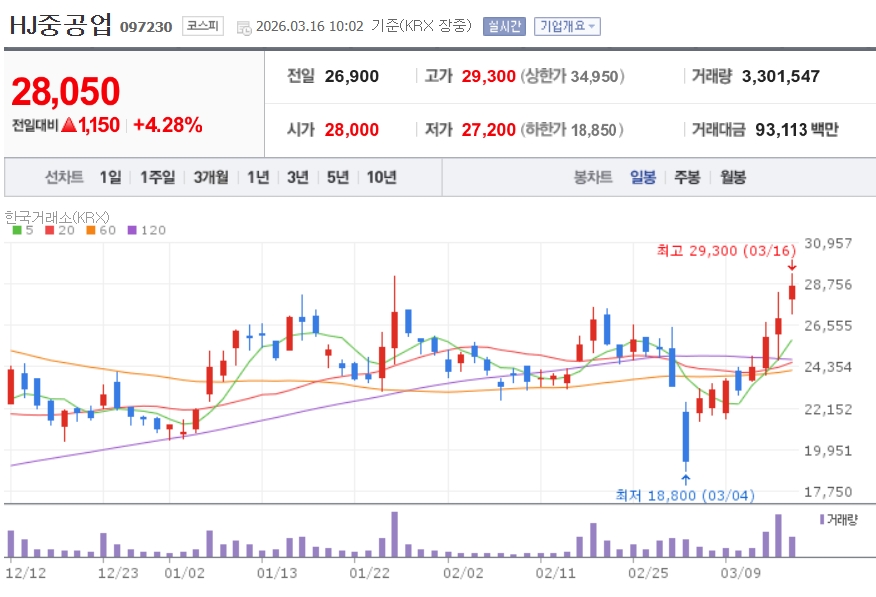Click the red 20-day moving average legend marker
The image size is (876, 597).
pos(49,230)
